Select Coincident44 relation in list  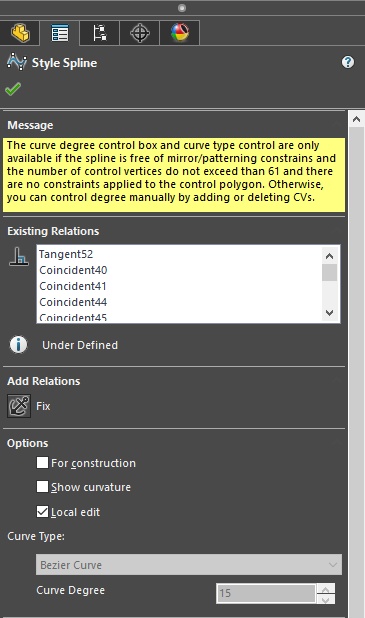coord(73,302)
